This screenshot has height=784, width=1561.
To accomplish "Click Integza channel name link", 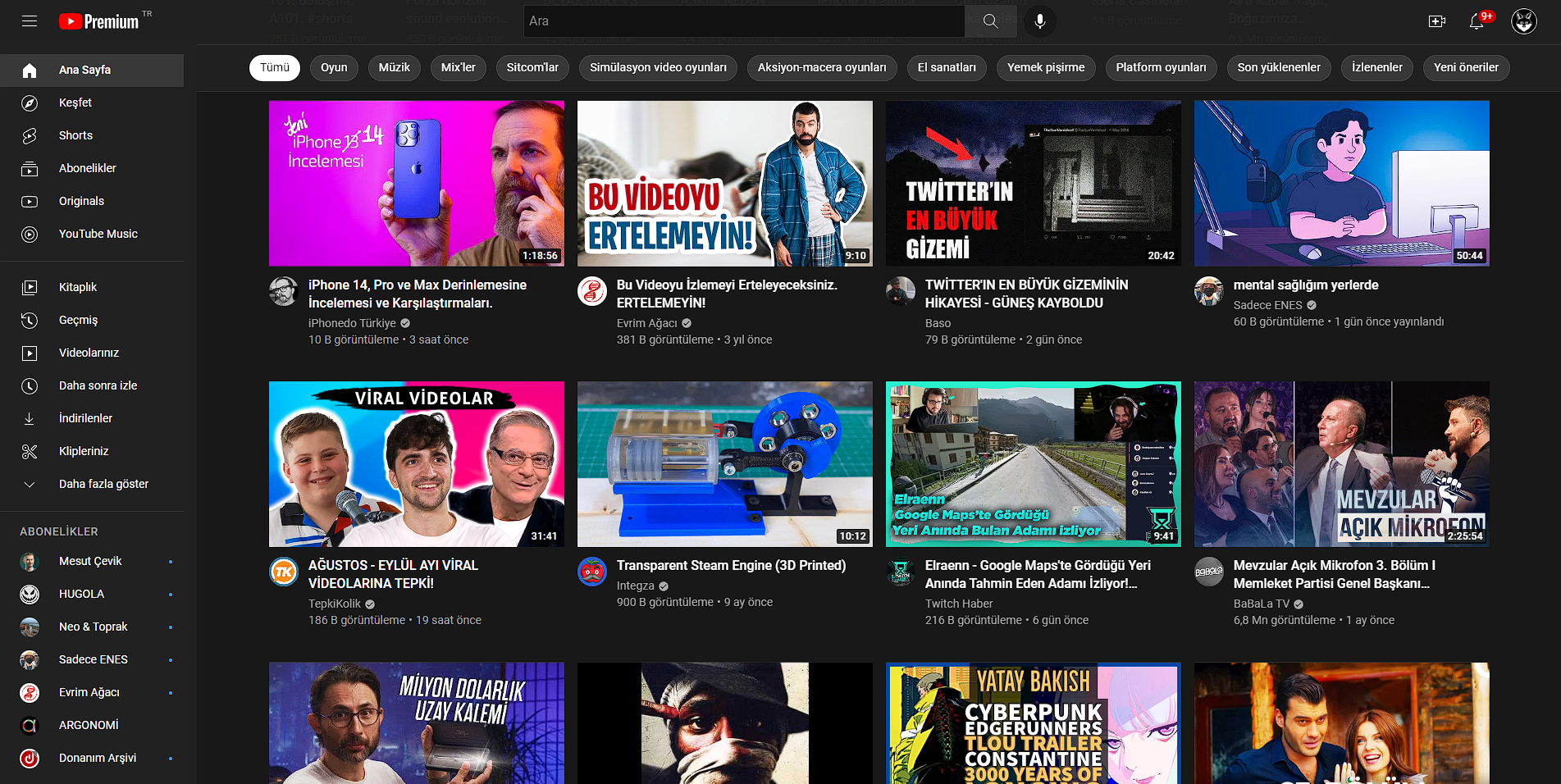I will 636,586.
